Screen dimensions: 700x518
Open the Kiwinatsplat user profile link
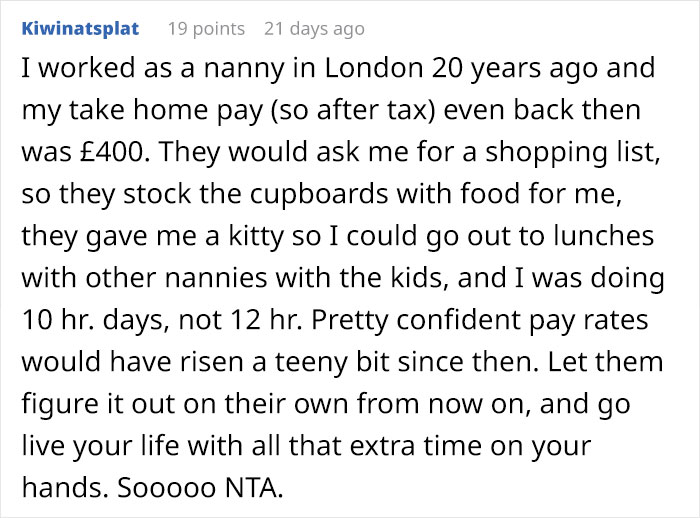pos(80,29)
